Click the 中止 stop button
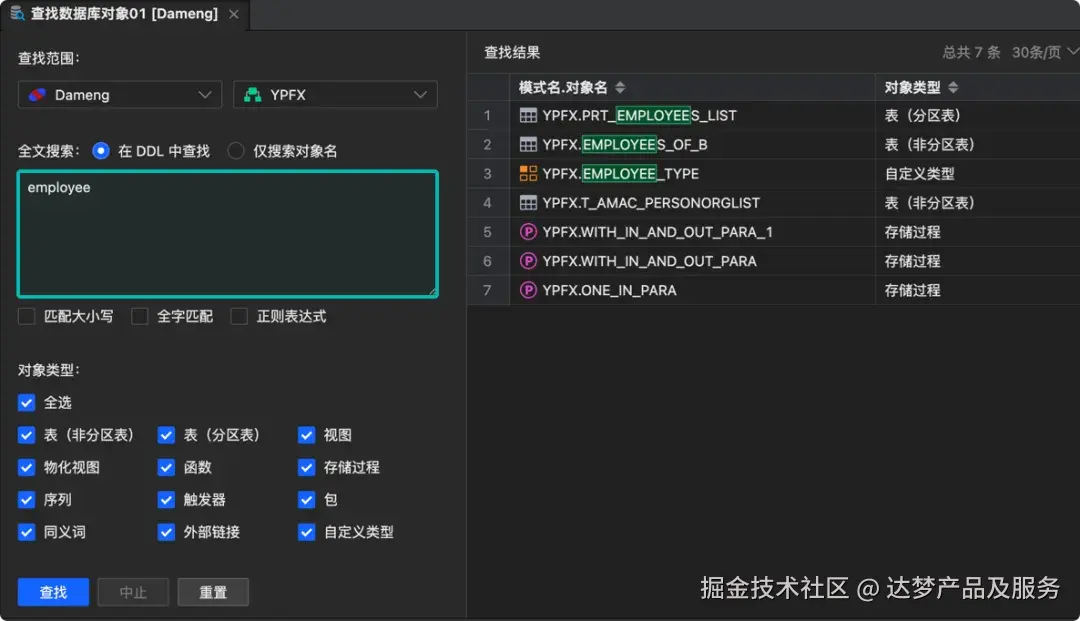The width and height of the screenshot is (1080, 621). tap(133, 592)
